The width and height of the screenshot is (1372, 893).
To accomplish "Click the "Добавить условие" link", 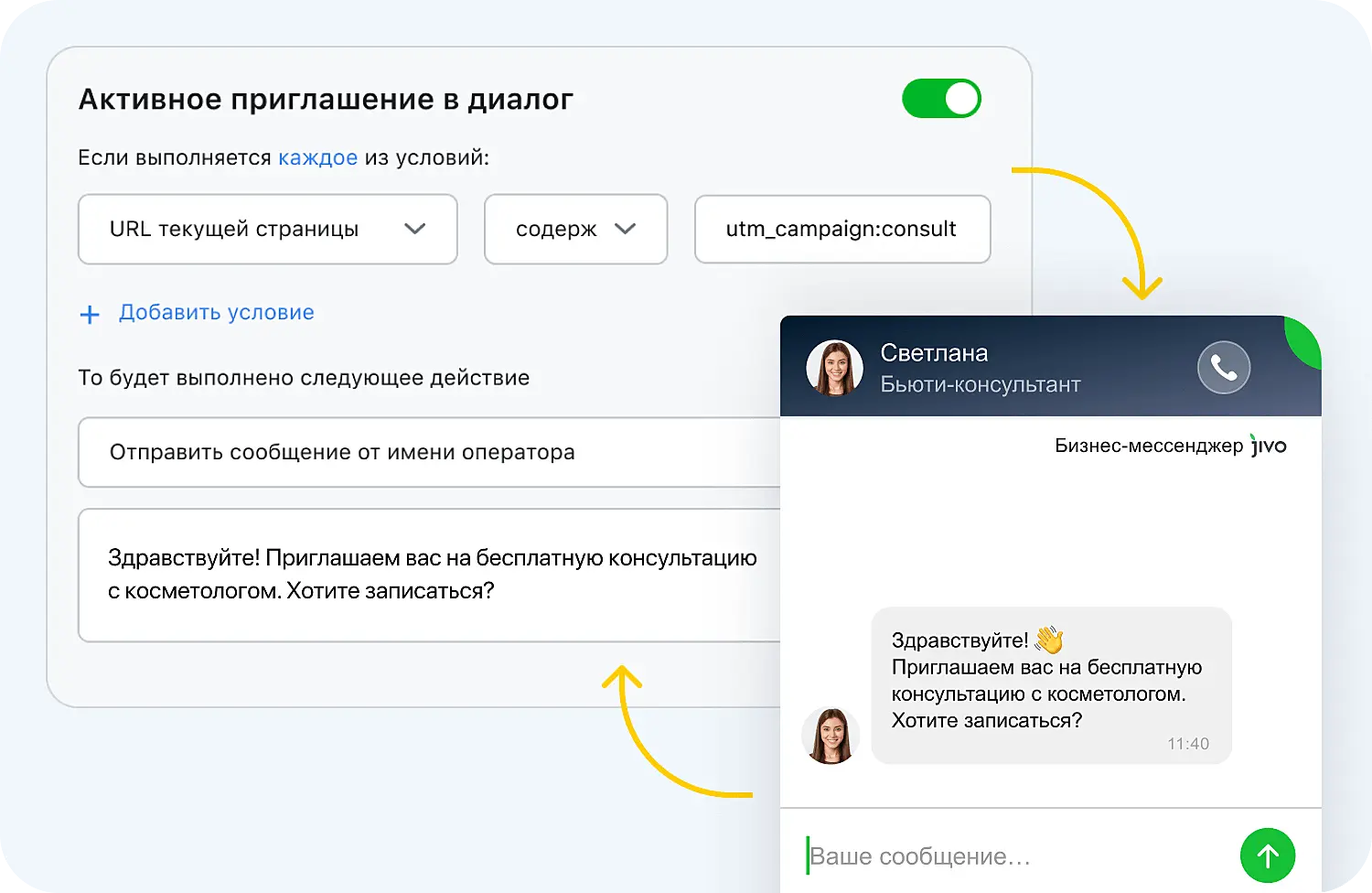I will pos(216,312).
